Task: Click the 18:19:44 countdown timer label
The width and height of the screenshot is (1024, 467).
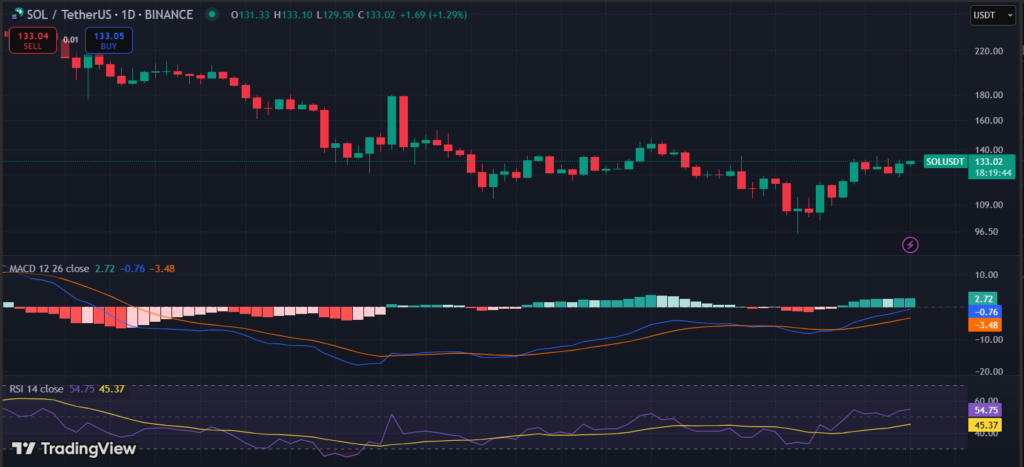Action: point(988,173)
